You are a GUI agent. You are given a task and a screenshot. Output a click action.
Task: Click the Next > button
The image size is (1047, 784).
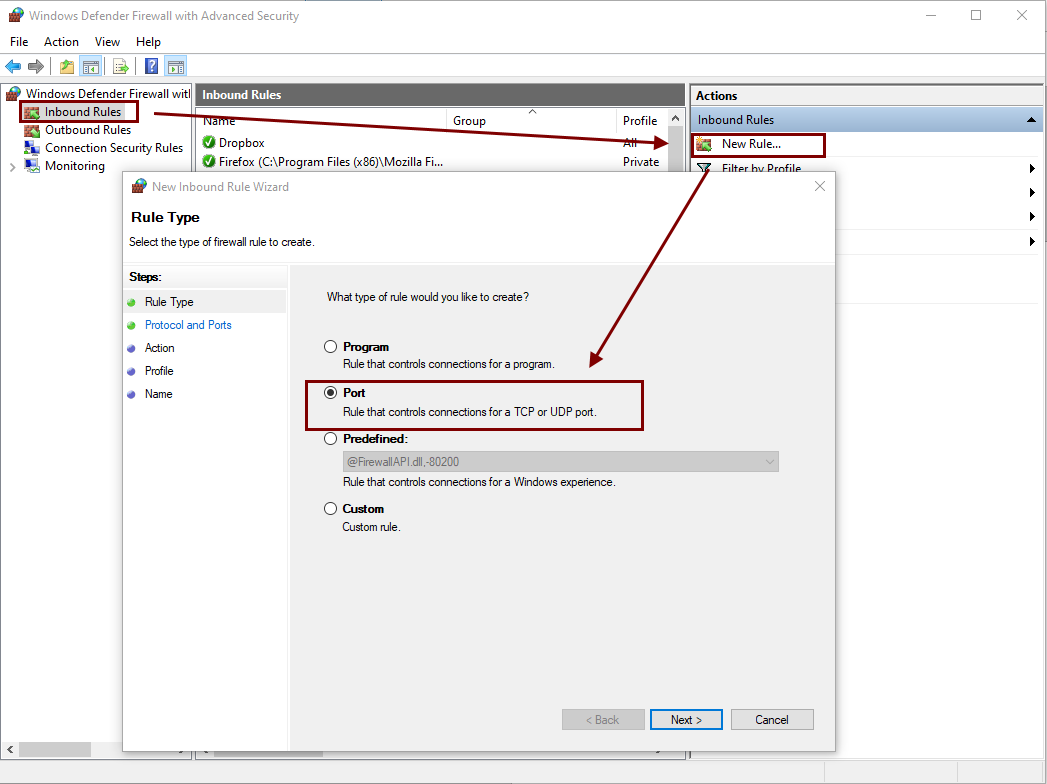tap(686, 720)
